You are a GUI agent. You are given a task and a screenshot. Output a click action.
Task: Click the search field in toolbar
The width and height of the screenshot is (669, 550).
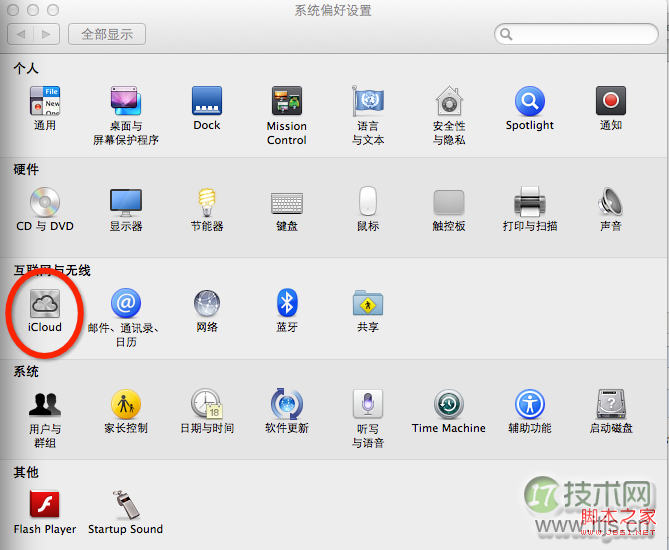point(576,34)
